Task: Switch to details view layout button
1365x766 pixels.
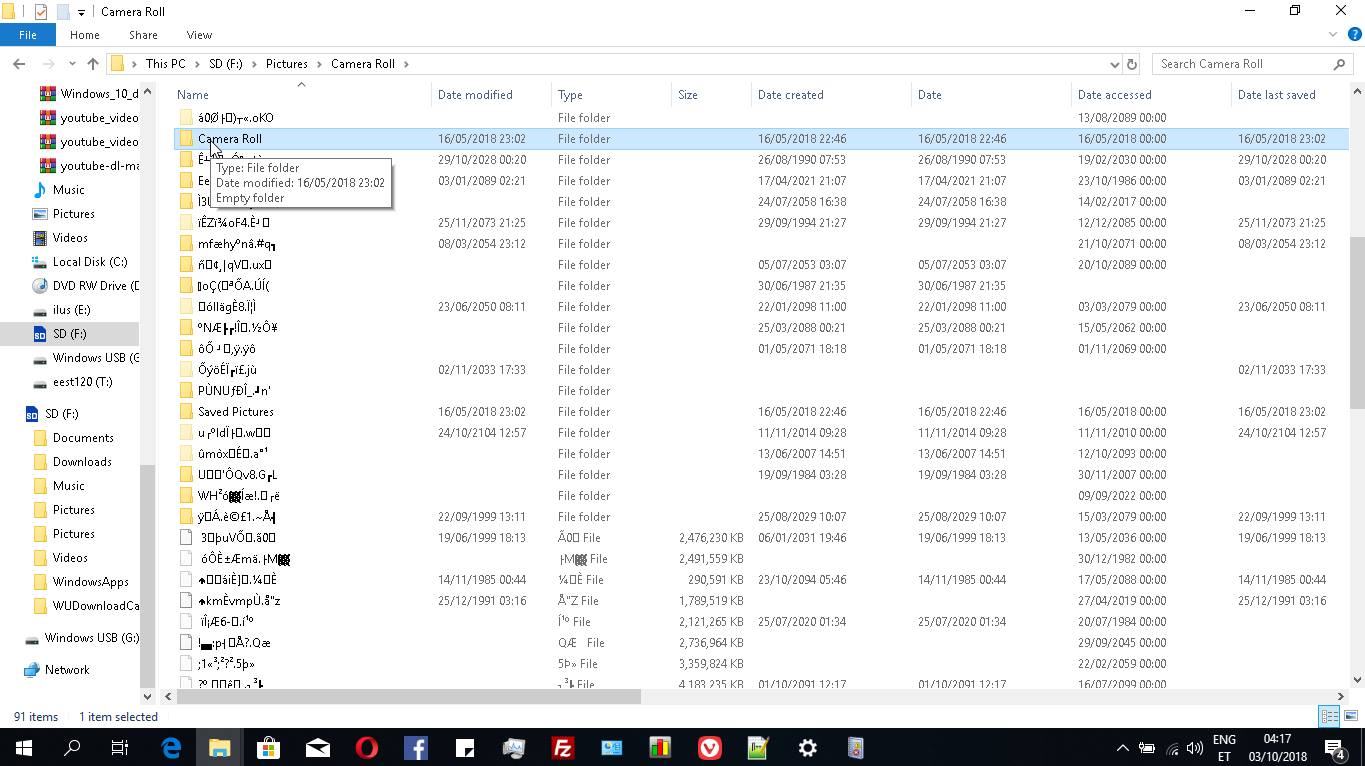Action: point(1329,716)
